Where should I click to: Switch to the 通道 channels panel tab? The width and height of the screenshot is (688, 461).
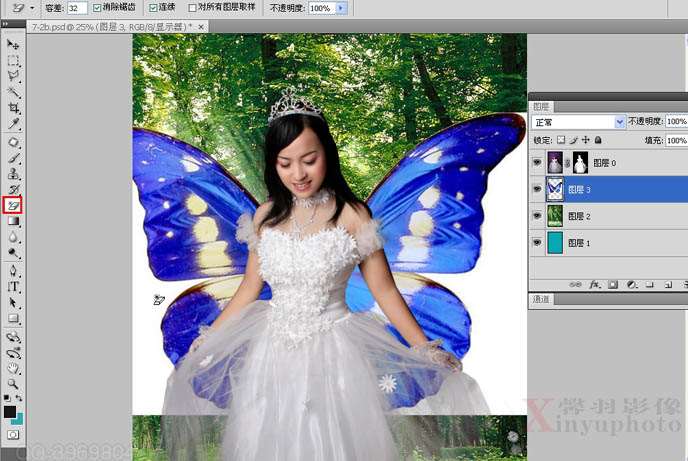[541, 299]
